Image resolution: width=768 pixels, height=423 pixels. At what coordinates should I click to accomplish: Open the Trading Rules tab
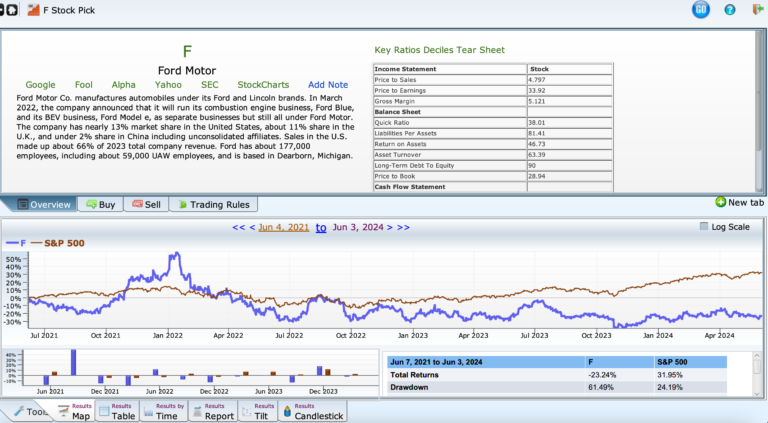(213, 204)
